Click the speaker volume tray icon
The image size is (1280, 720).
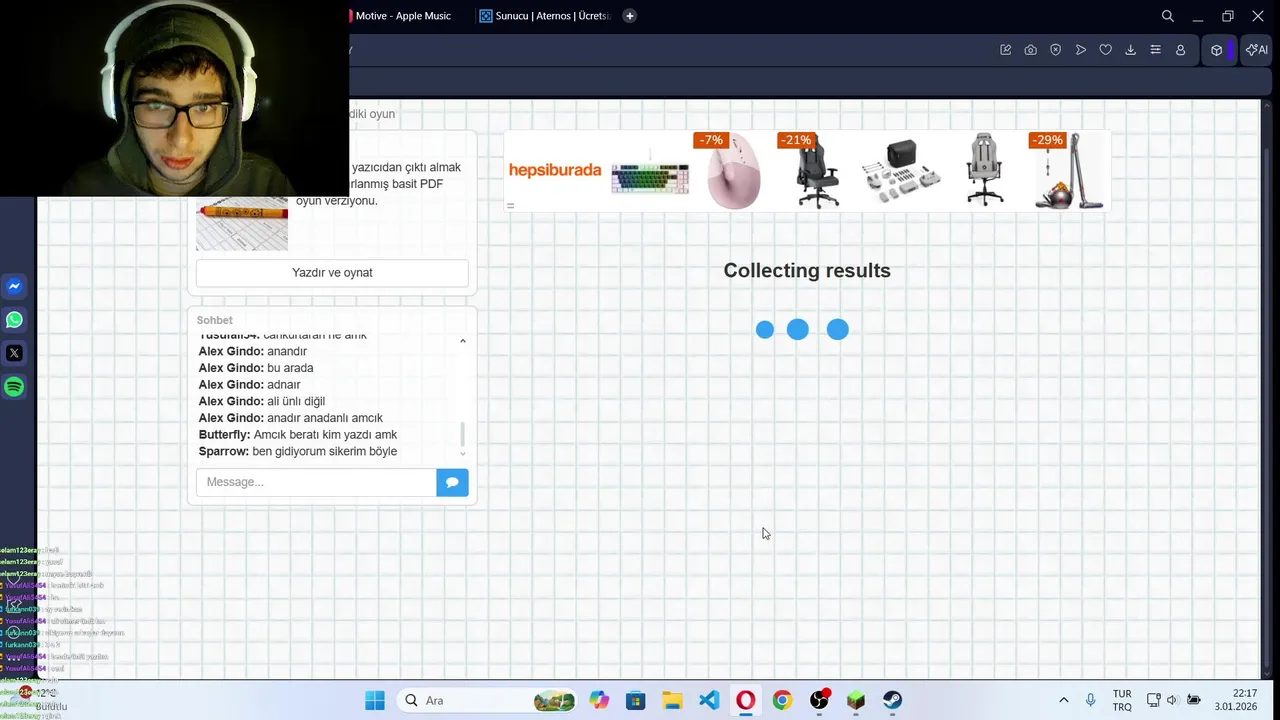[1172, 700]
